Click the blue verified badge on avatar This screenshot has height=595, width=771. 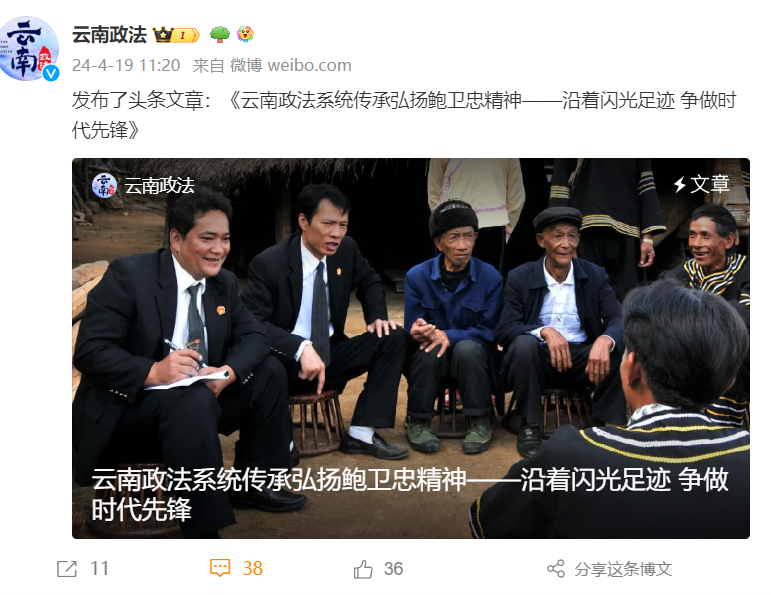(x=51, y=73)
